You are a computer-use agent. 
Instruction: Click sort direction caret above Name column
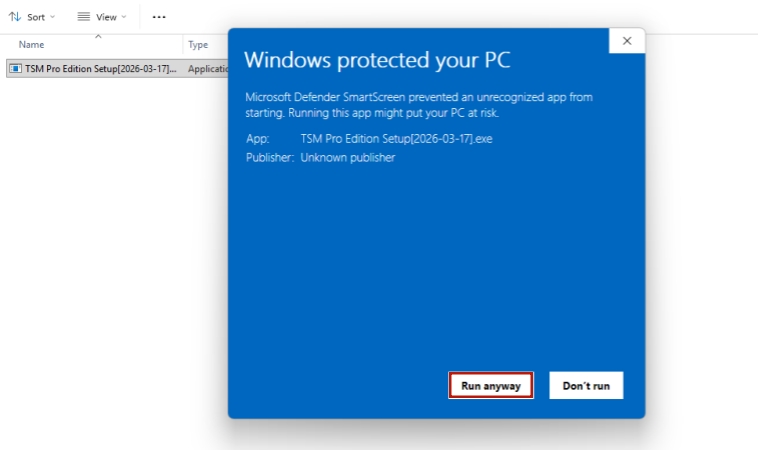point(98,36)
